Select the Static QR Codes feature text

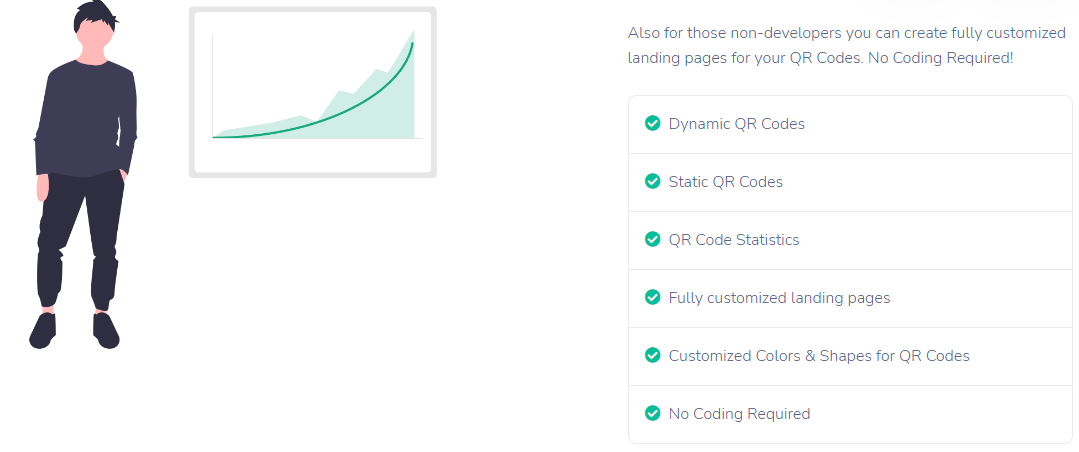coord(725,182)
